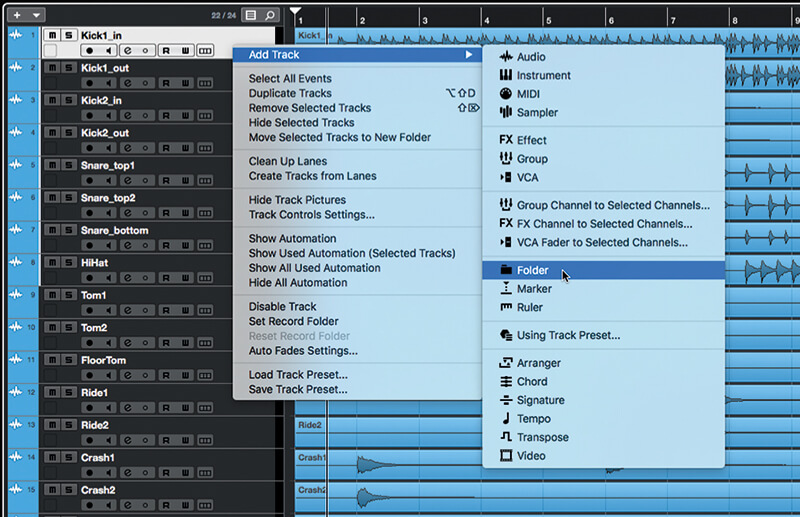Image resolution: width=800 pixels, height=517 pixels.
Task: Choose the MIDI track icon
Action: pos(506,93)
